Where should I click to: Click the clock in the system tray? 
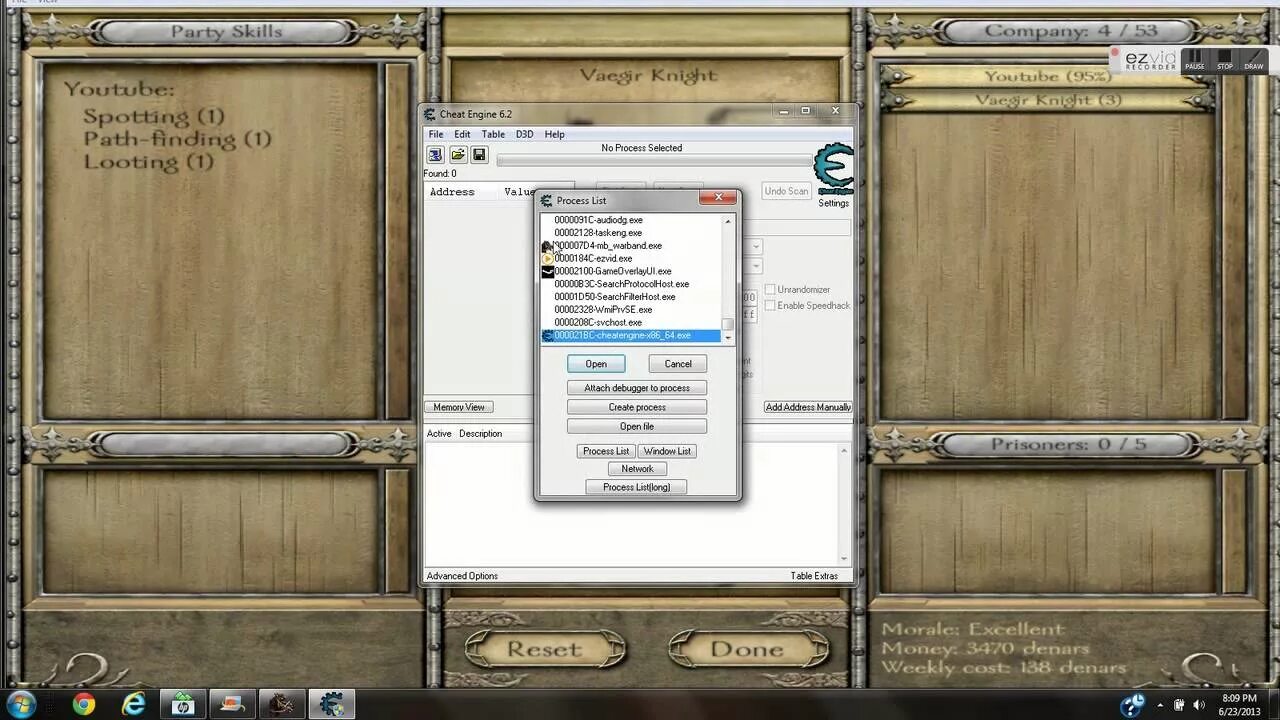(1238, 704)
